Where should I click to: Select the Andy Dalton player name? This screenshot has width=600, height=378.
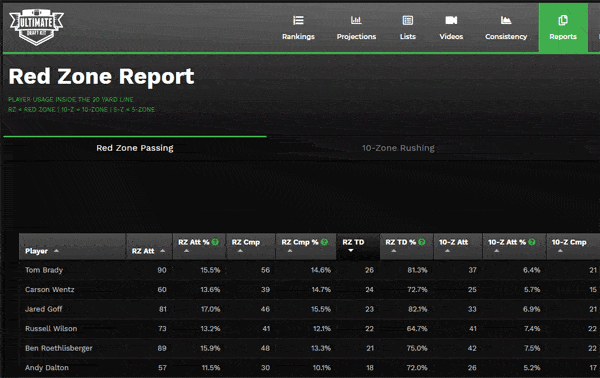(x=47, y=368)
